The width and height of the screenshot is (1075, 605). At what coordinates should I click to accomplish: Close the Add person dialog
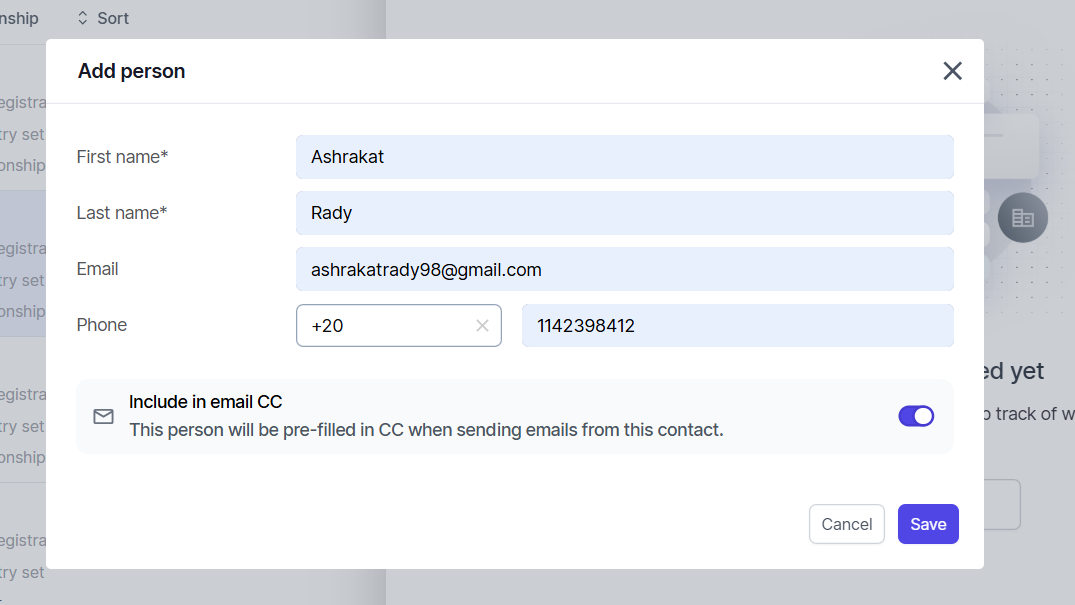pos(952,71)
